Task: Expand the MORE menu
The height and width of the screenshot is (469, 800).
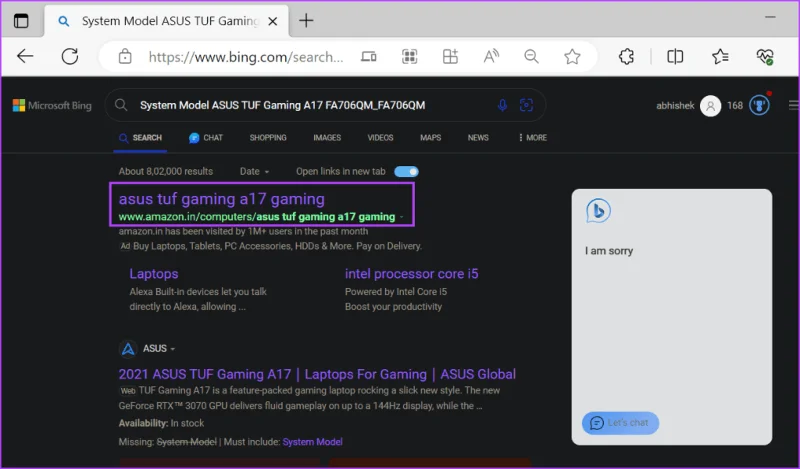Action: pos(533,138)
